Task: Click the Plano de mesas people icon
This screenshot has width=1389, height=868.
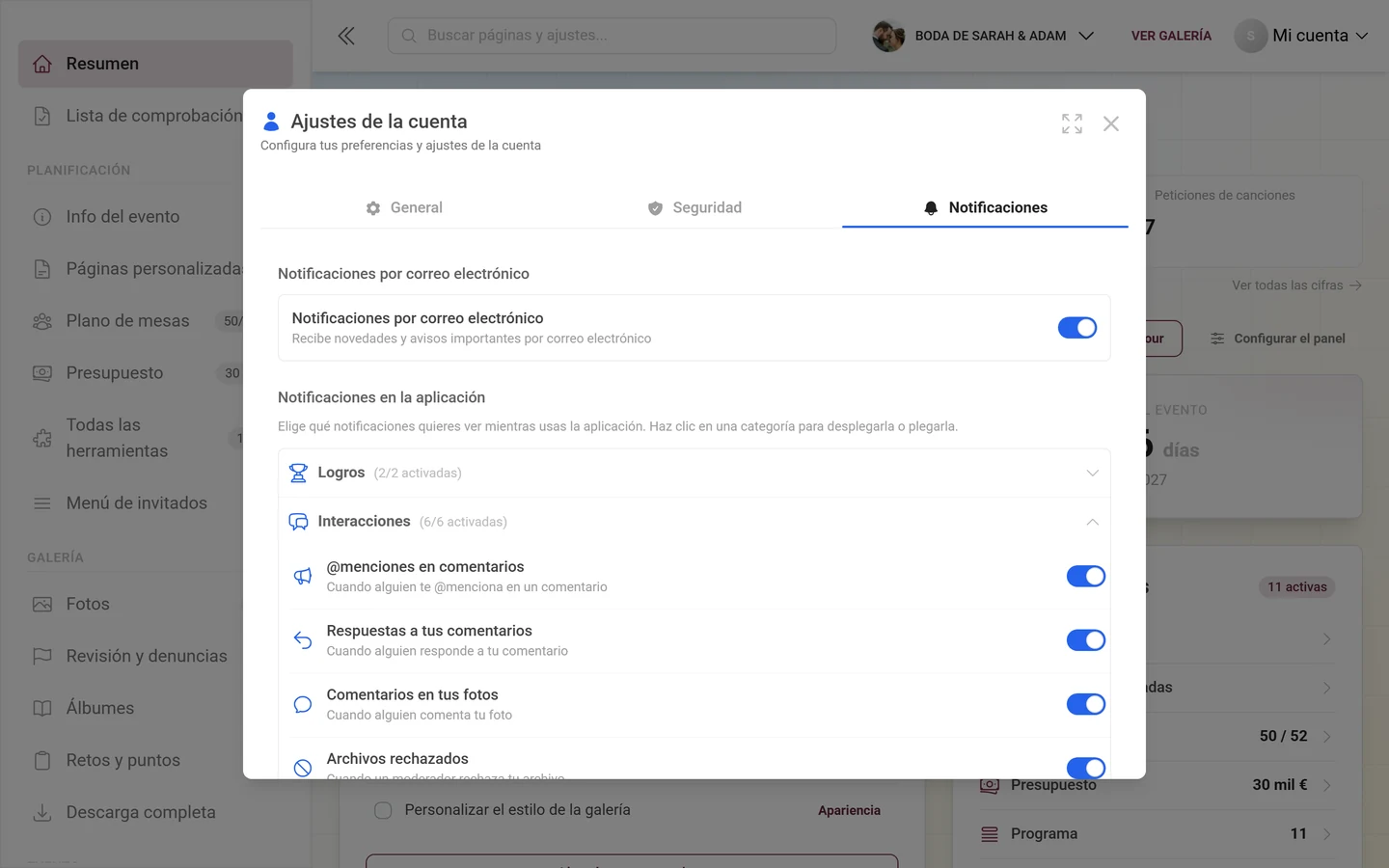Action: (x=42, y=321)
